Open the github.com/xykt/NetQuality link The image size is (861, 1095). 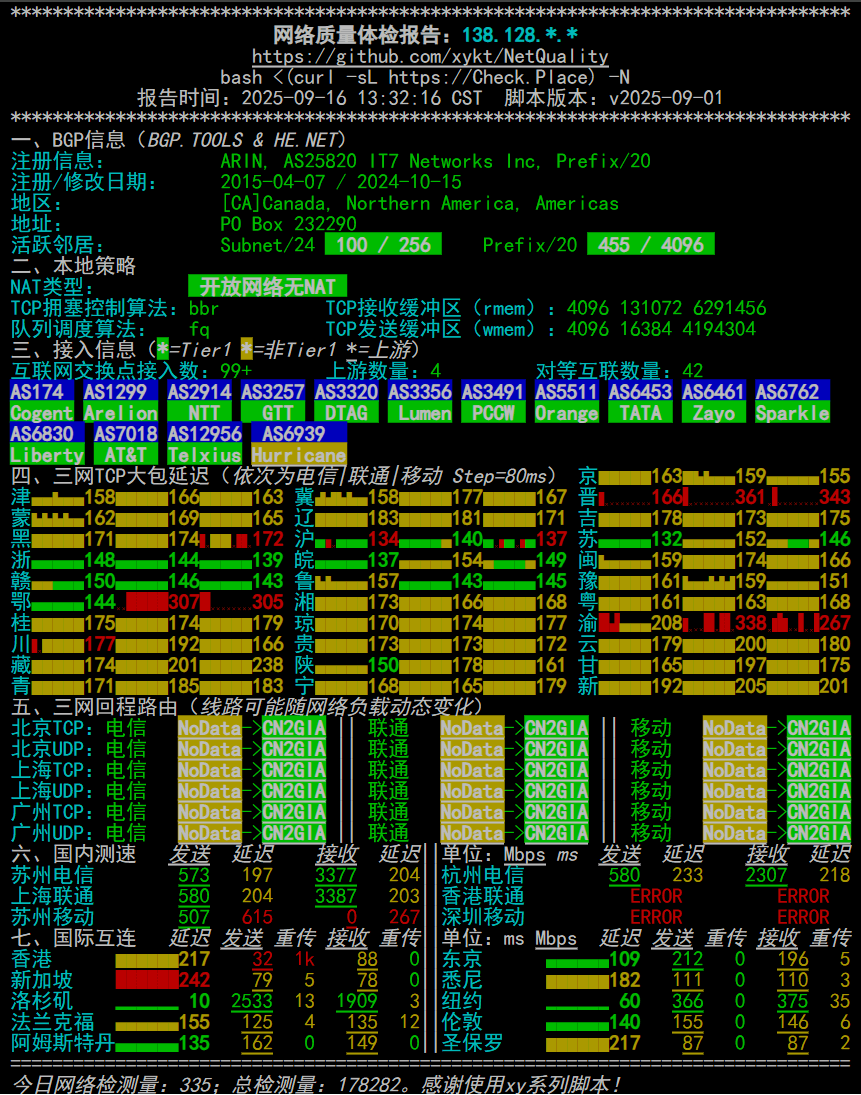tap(430, 56)
